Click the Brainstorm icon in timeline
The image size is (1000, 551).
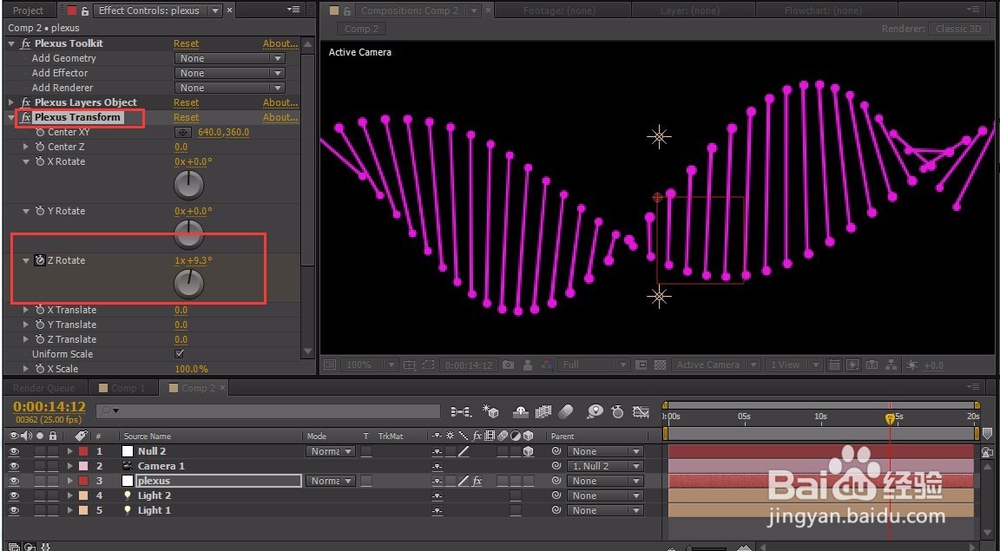pyautogui.click(x=594, y=412)
